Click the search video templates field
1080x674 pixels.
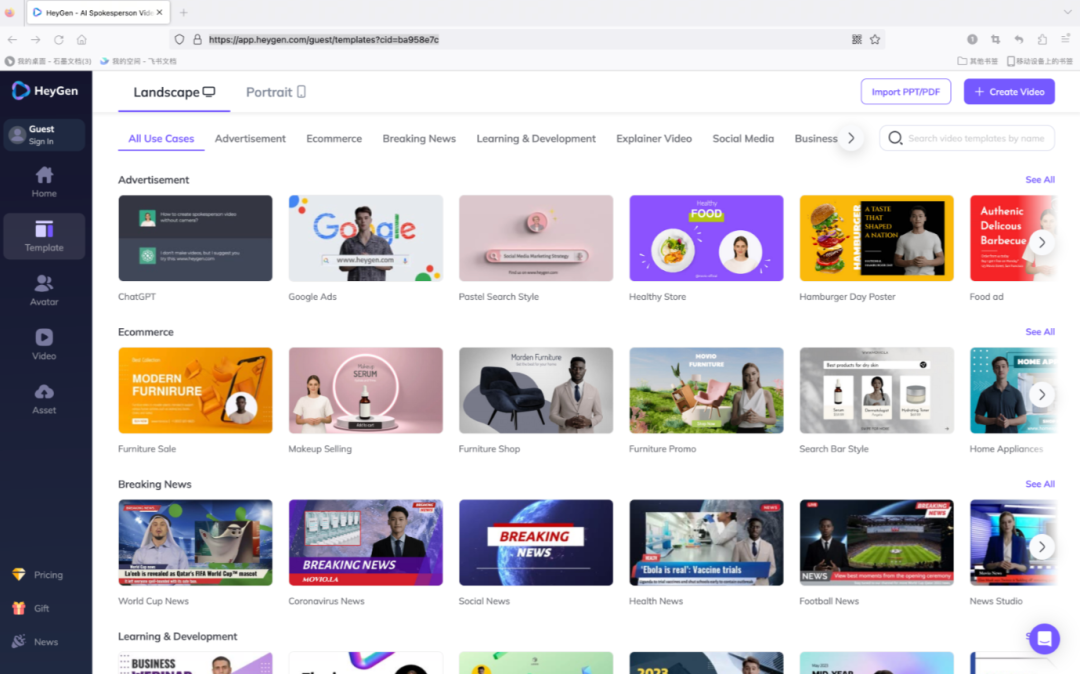click(967, 138)
